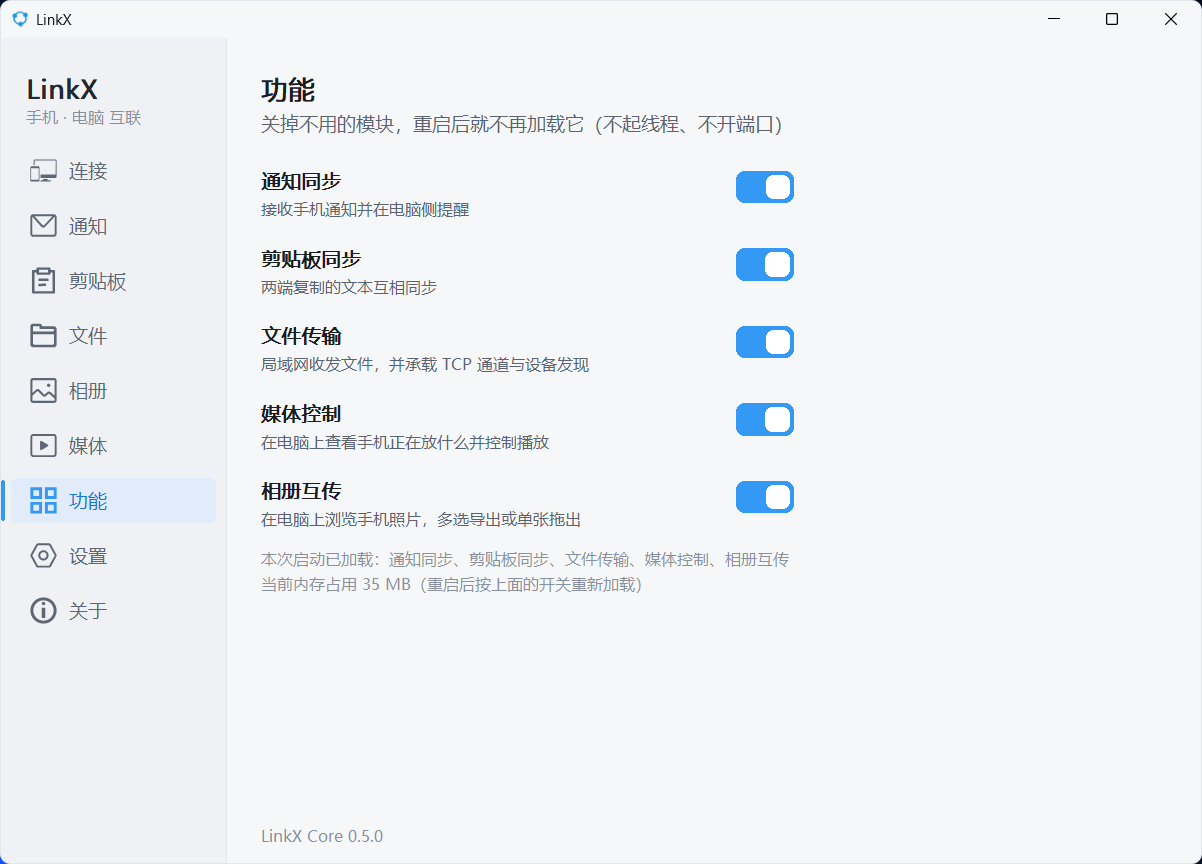The image size is (1202, 864).
Task: Open 文件 label in sidebar
Action: point(88,336)
